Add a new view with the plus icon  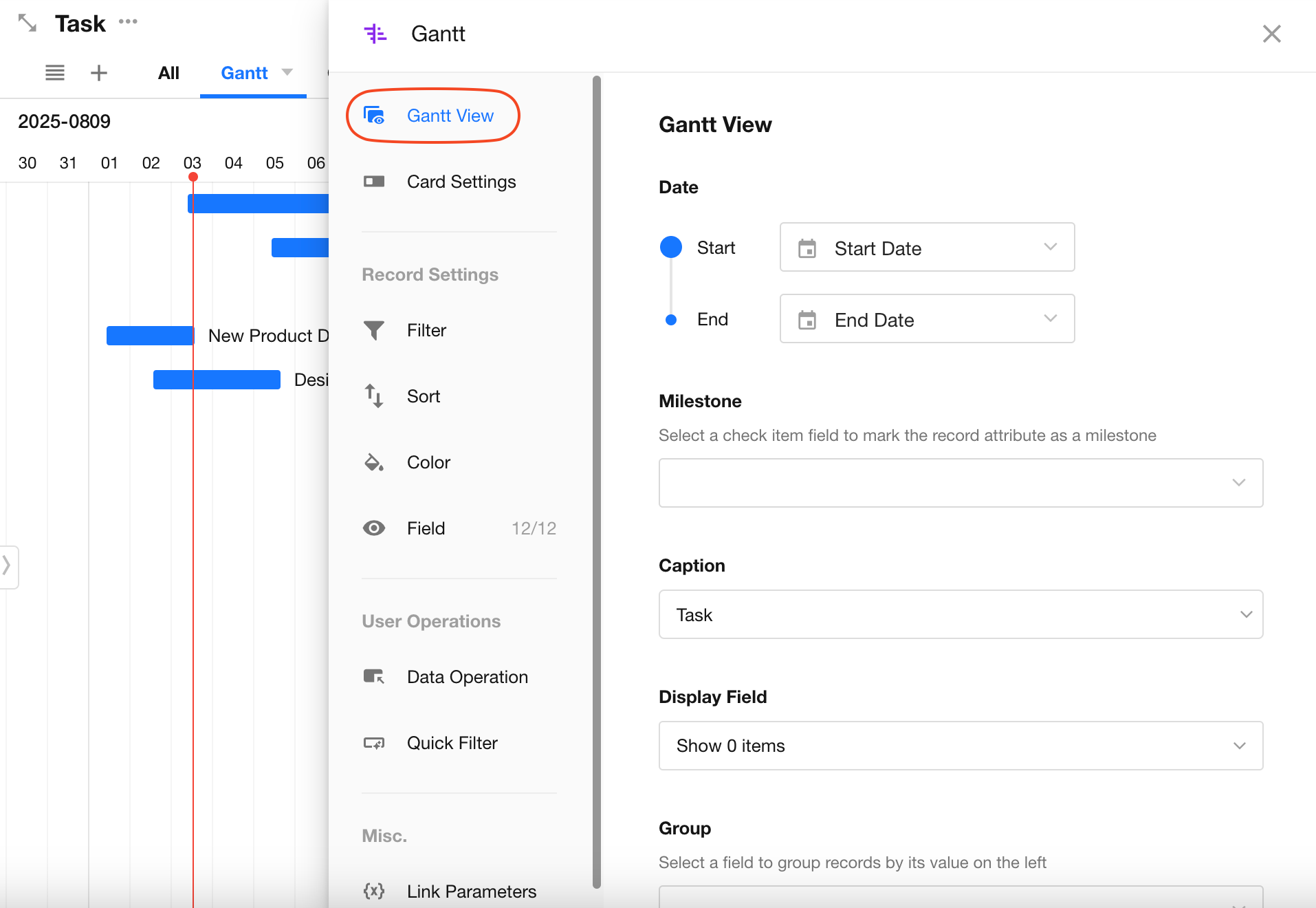pyautogui.click(x=99, y=73)
